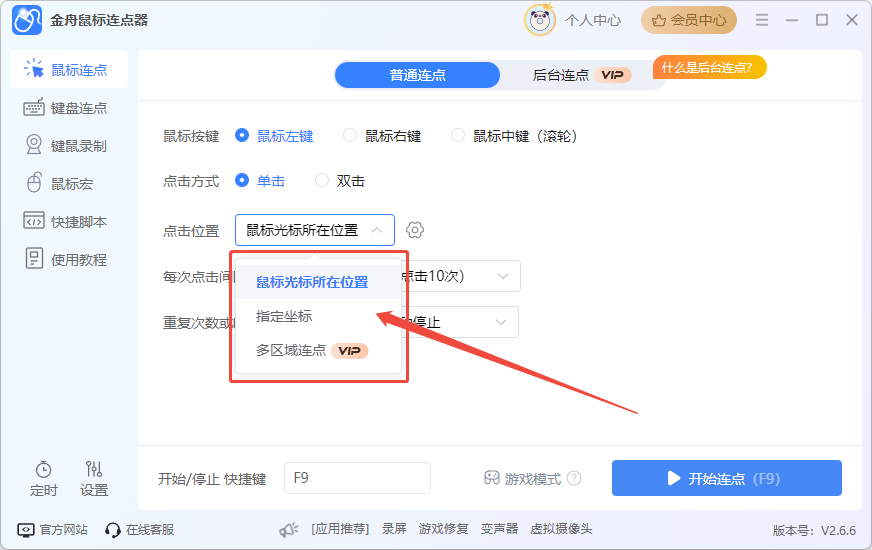
Task: Open the 虚拟摄像头 recommended app link
Action: (x=561, y=529)
